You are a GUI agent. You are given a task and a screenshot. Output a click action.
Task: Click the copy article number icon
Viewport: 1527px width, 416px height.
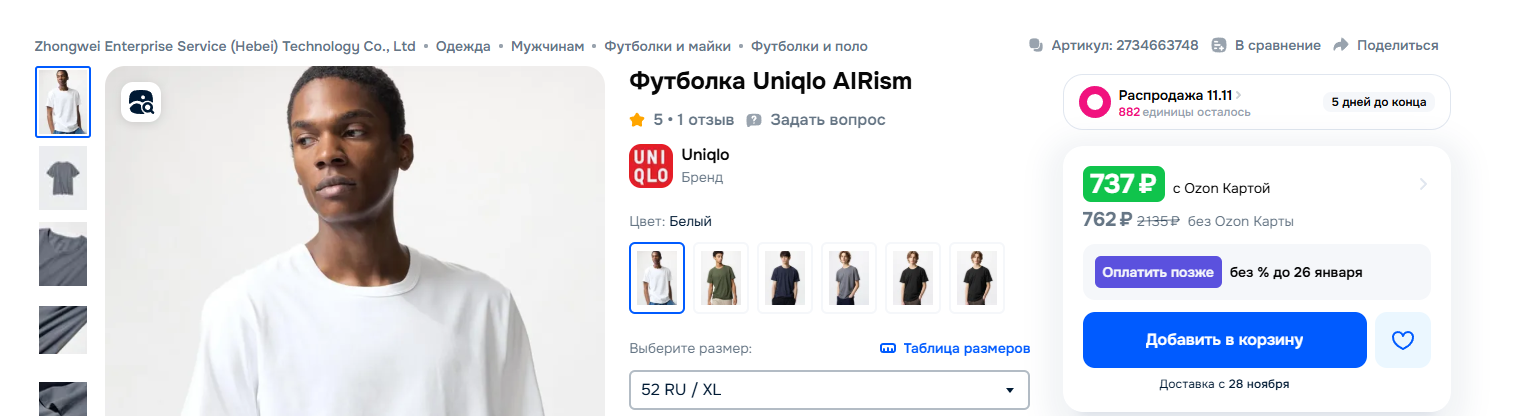click(1036, 46)
